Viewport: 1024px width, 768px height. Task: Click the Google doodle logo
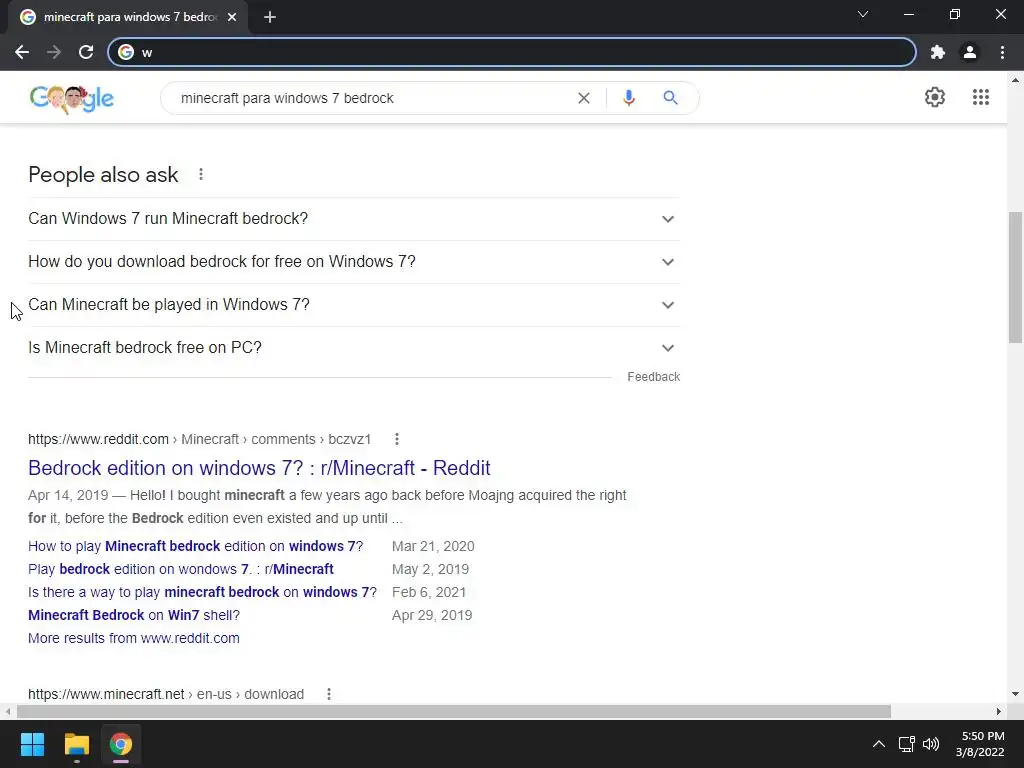tap(72, 99)
